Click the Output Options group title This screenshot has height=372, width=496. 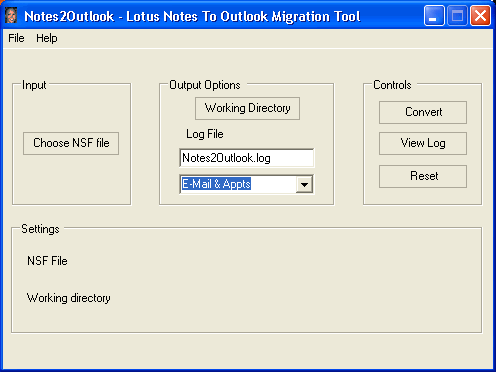(x=205, y=85)
